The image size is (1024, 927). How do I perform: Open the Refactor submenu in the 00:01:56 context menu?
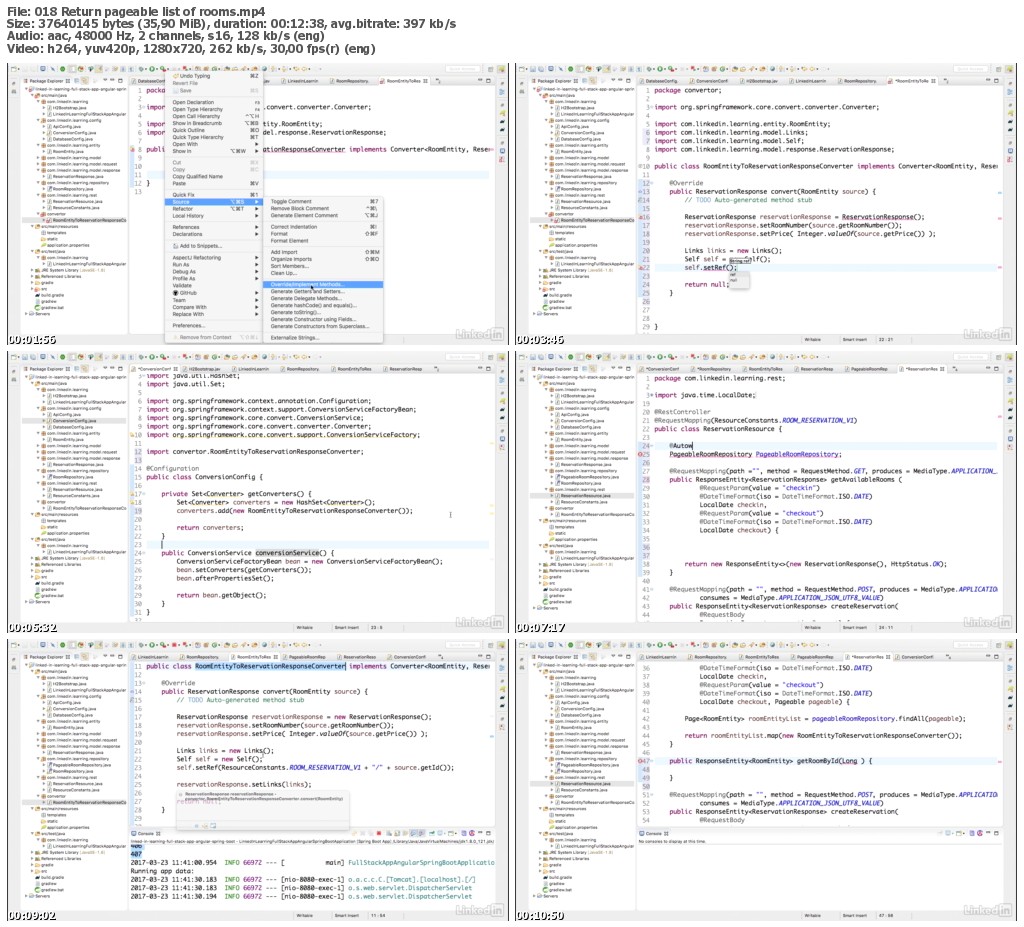(x=214, y=209)
